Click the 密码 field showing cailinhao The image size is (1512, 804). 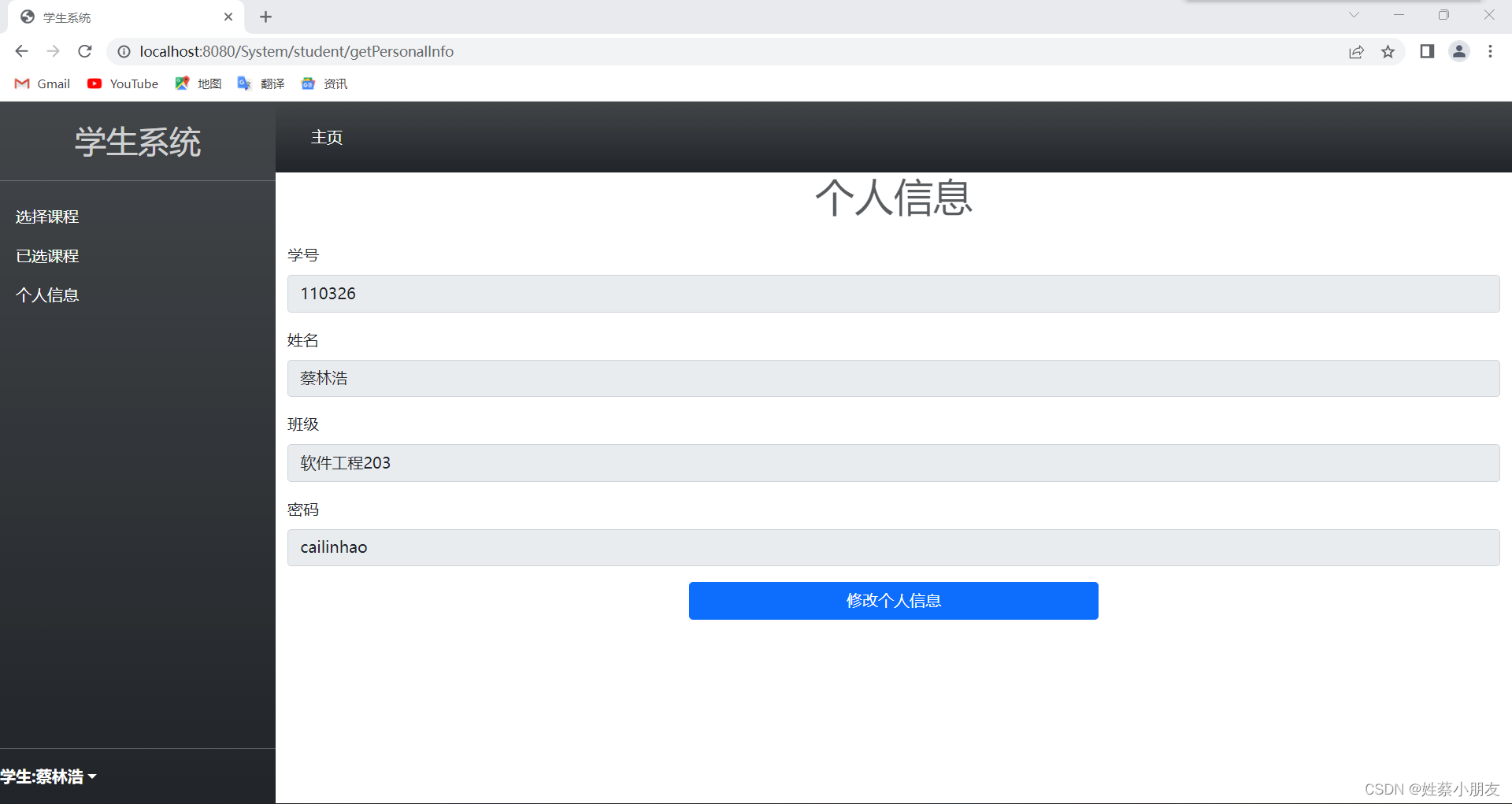coord(893,547)
